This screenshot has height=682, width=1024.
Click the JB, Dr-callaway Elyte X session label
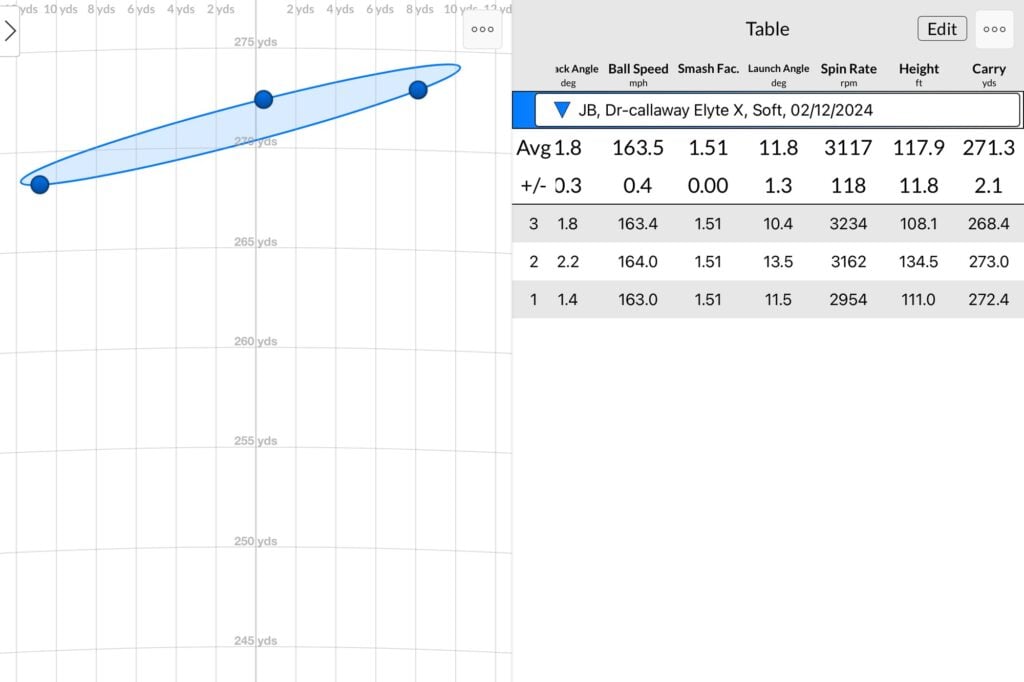point(725,110)
